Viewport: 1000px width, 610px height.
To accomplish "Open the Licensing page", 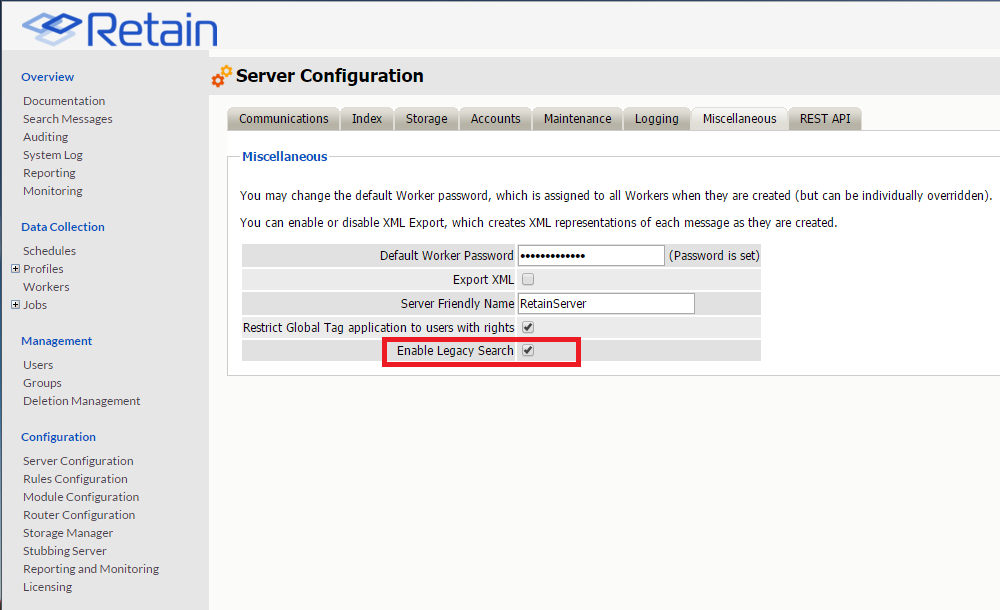I will click(x=47, y=586).
